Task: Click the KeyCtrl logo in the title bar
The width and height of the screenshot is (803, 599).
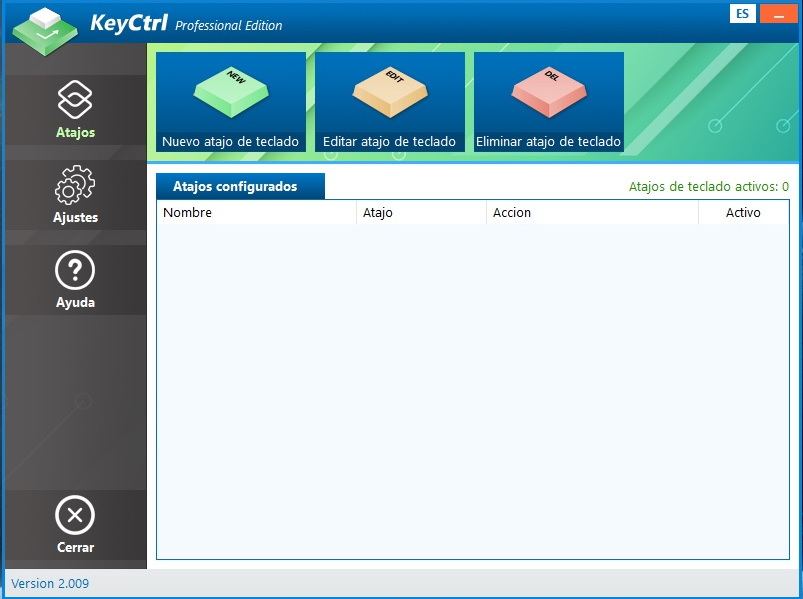Action: [x=45, y=31]
